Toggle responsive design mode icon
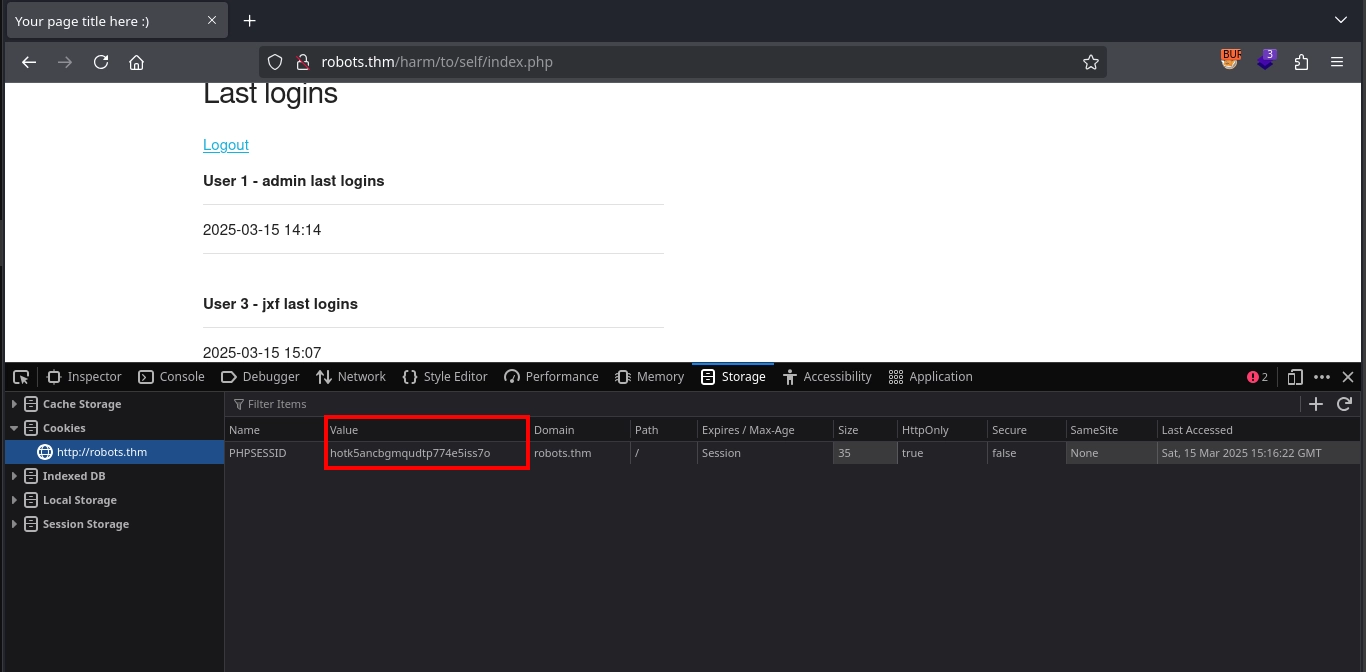The image size is (1366, 672). tap(1295, 377)
